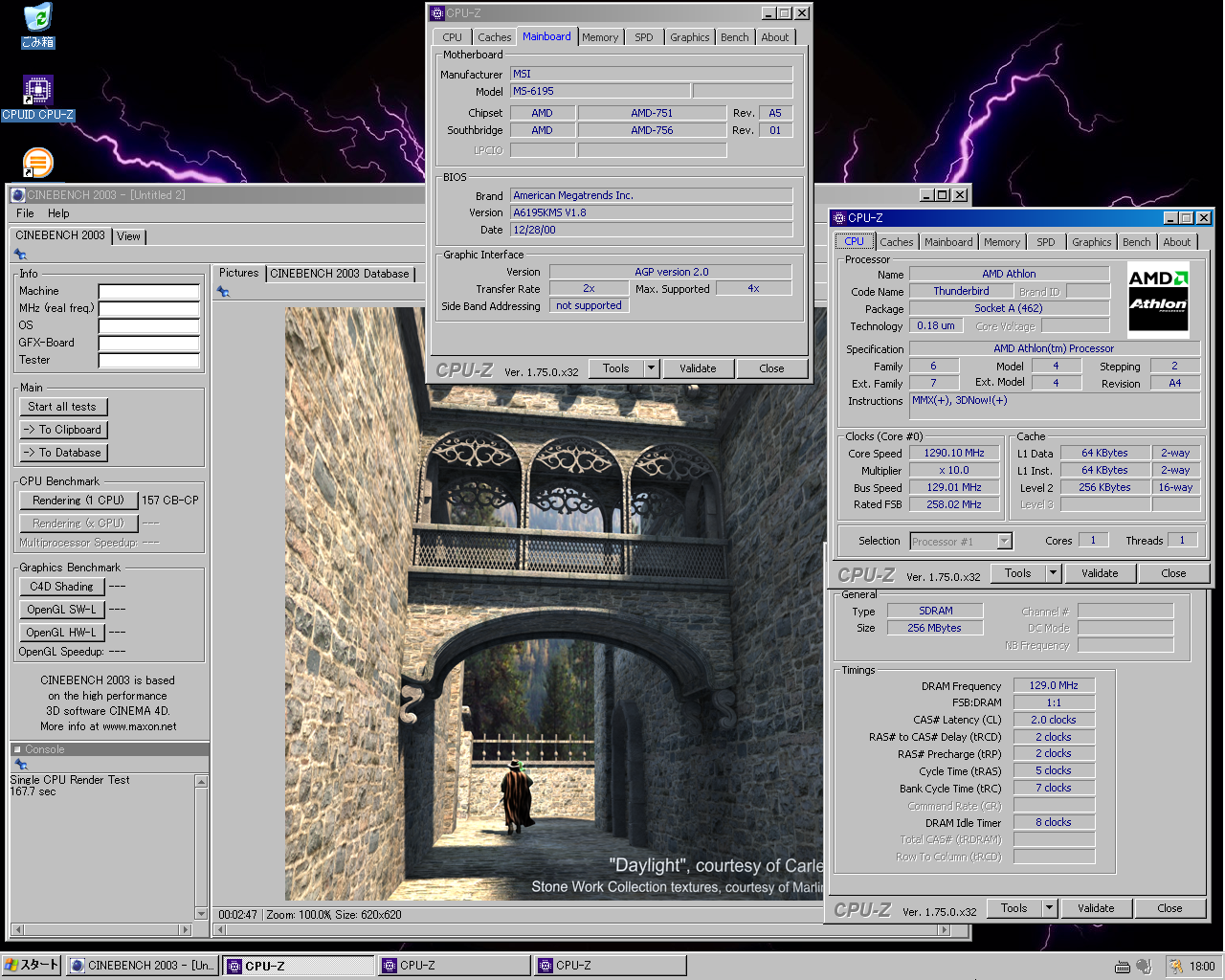Open the orange desktop shortcut icon below CPUID CPU-Z
Screen dimensions: 1225x980
pos(37,162)
